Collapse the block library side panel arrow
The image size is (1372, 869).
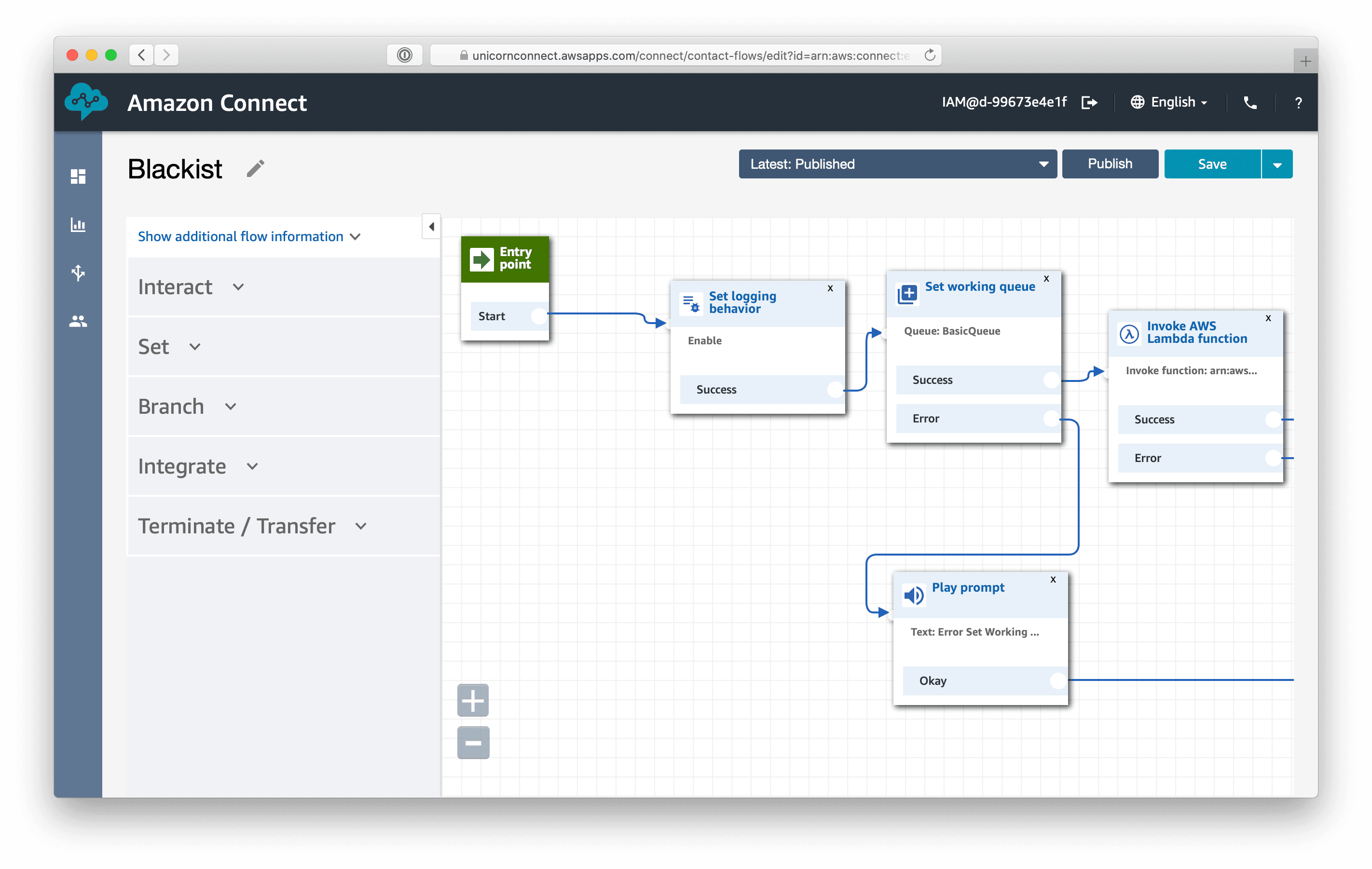tap(431, 227)
